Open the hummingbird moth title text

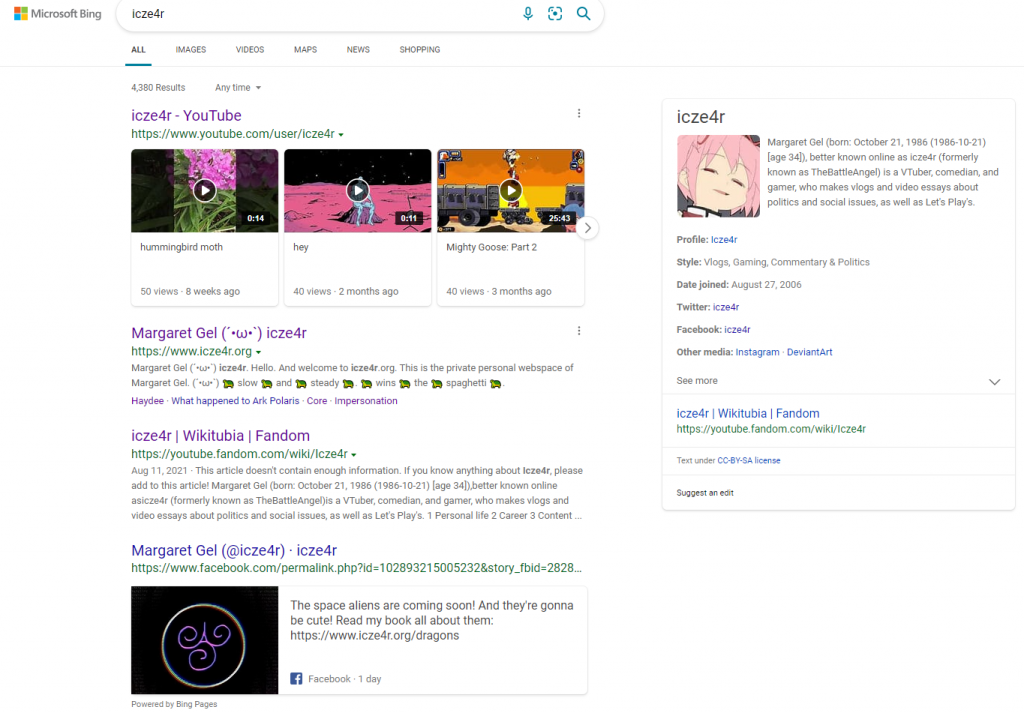tap(182, 247)
